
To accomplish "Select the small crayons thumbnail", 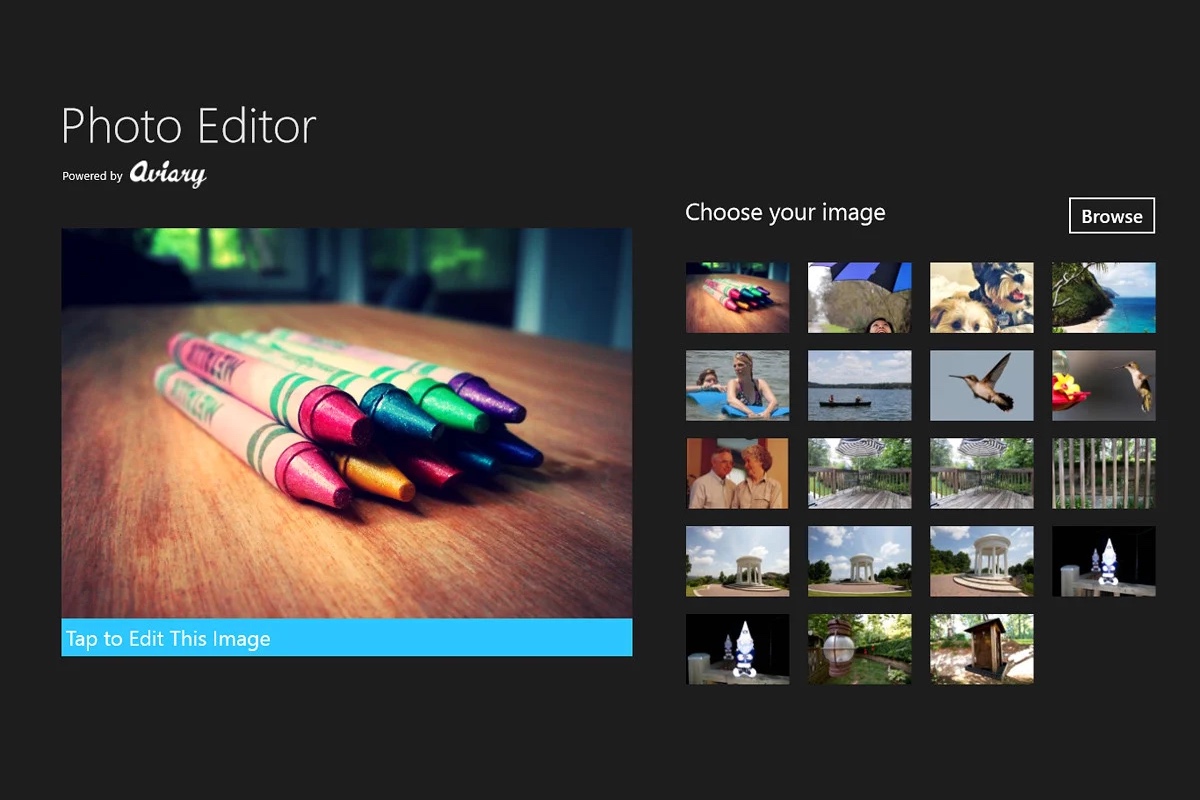I will [x=737, y=297].
